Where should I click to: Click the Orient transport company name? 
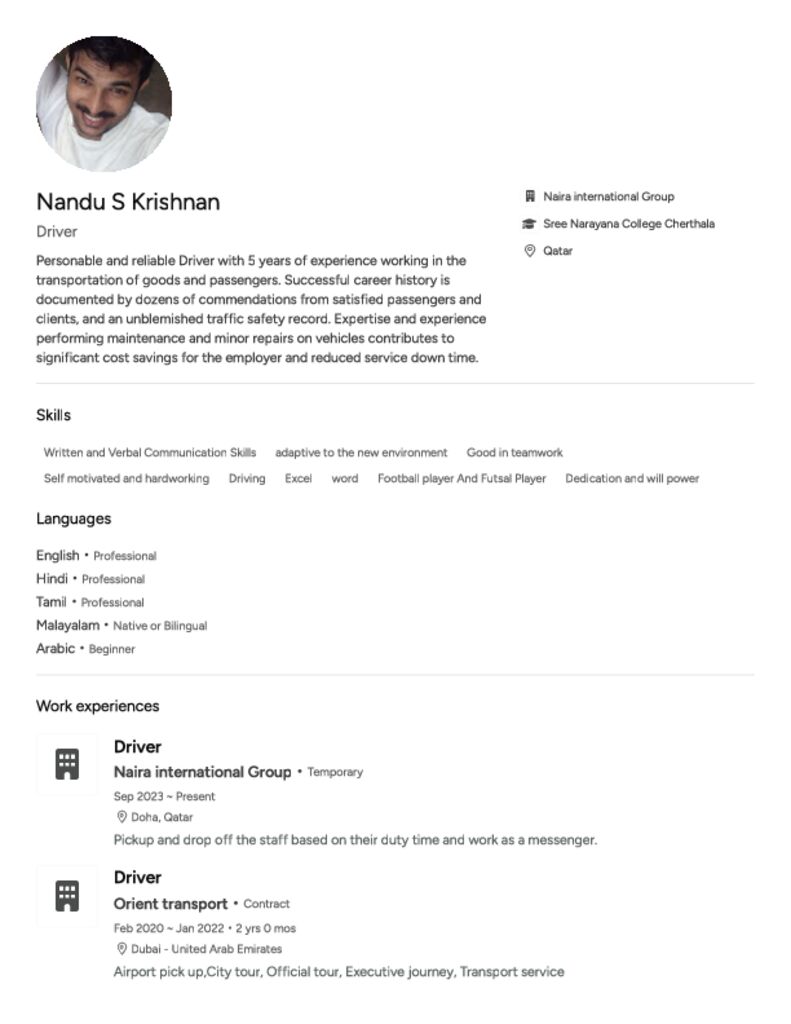point(170,904)
